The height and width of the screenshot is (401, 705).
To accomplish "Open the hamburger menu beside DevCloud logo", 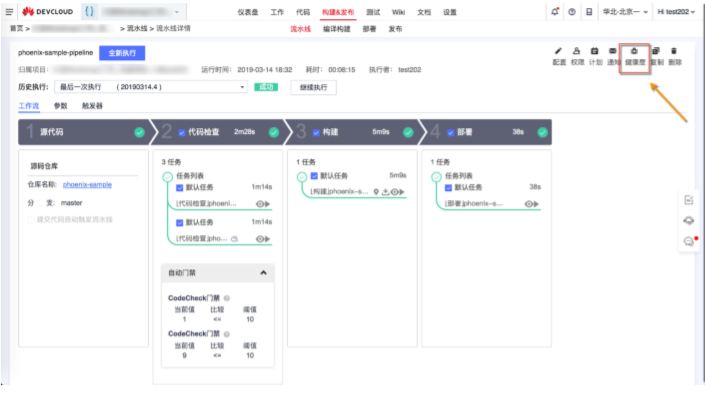I will pos(9,12).
